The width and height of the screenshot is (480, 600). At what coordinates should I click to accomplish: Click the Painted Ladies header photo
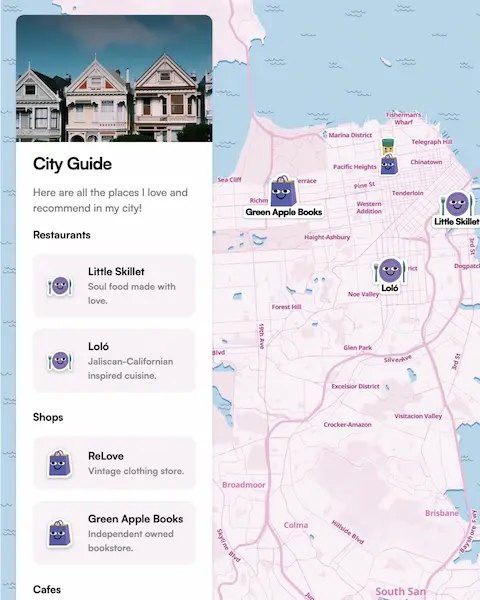(x=114, y=78)
